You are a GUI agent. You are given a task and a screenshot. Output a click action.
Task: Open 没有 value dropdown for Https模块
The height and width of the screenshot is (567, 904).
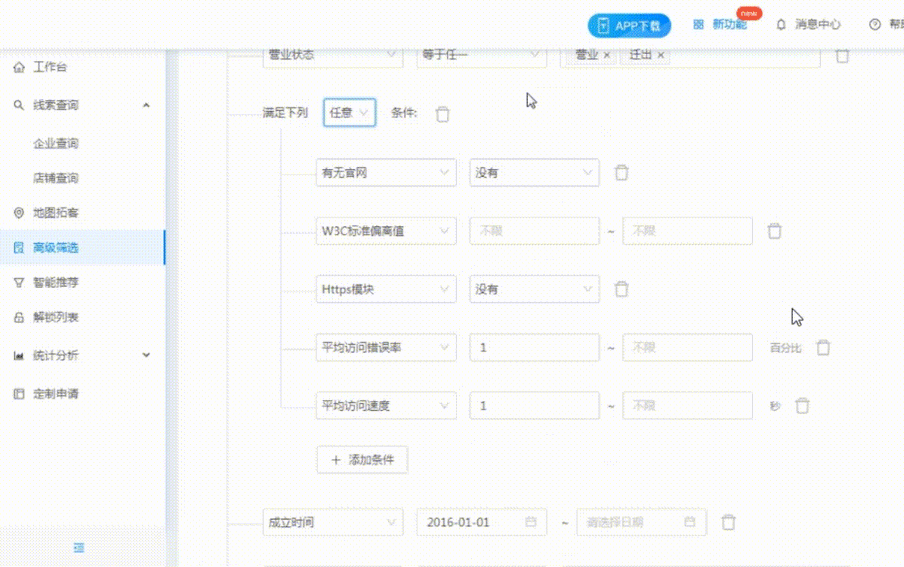click(x=534, y=289)
